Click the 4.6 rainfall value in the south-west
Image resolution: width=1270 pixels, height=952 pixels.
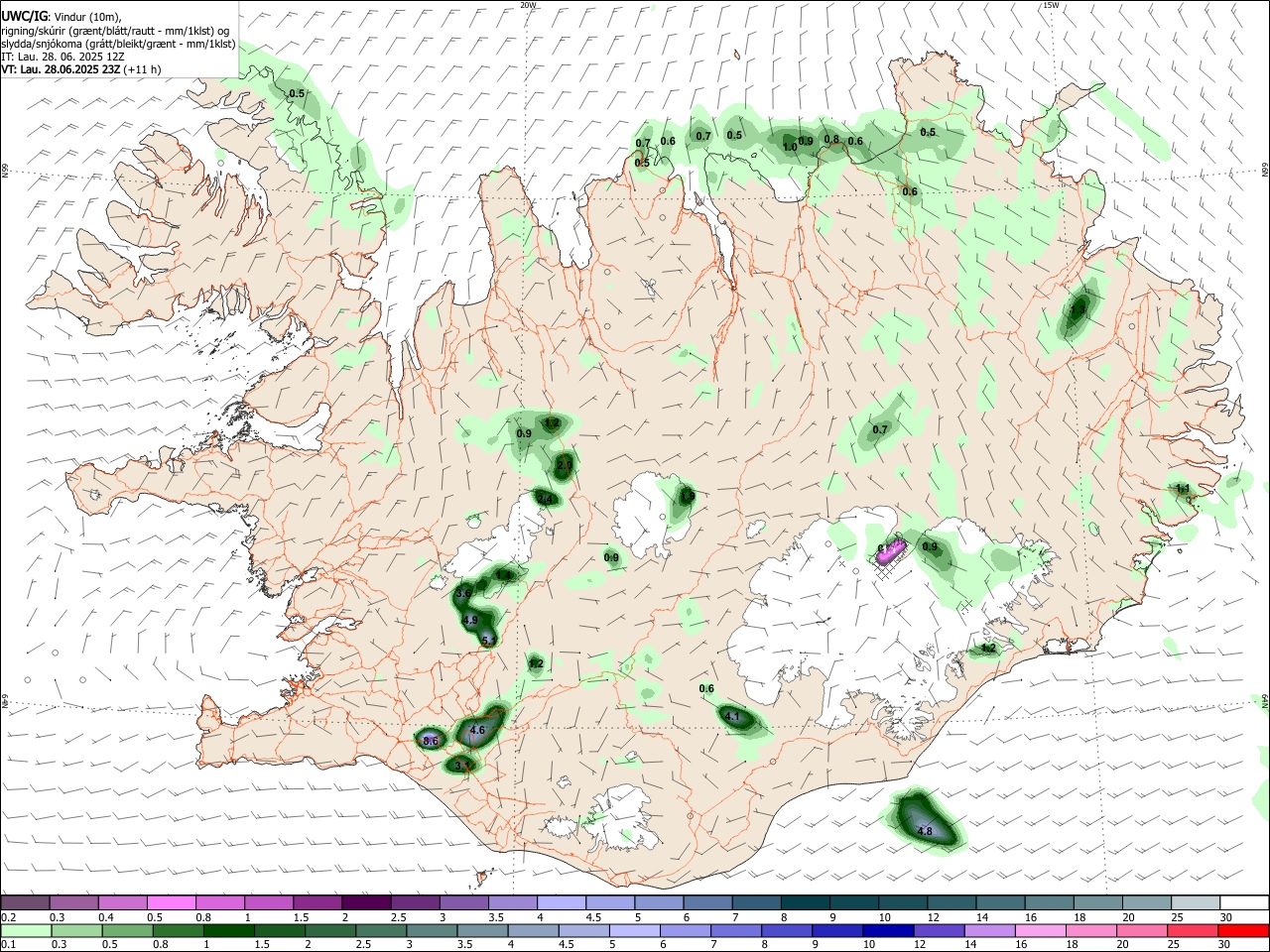[x=476, y=730]
